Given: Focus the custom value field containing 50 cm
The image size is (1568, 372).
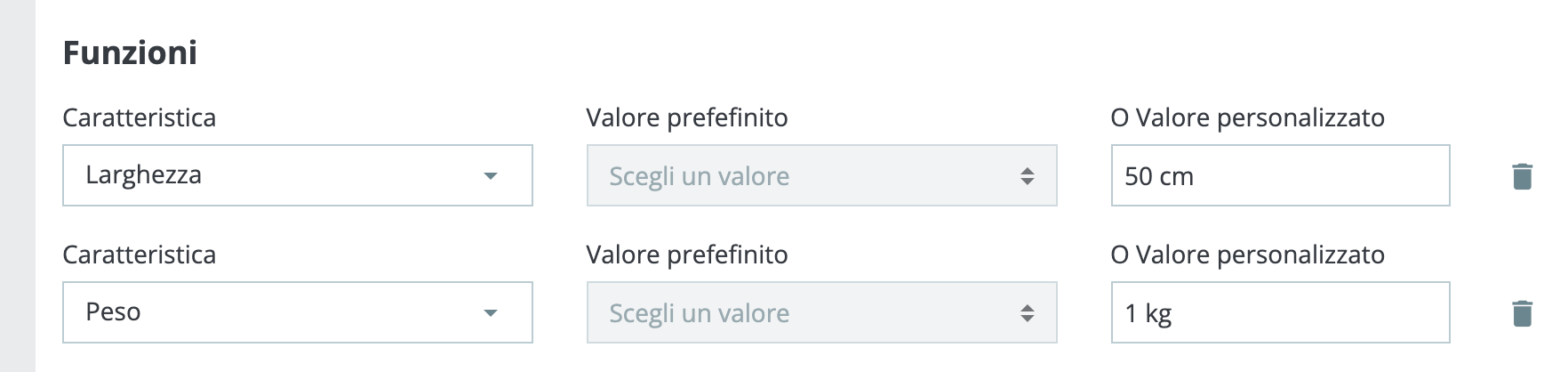Looking at the screenshot, I should pos(1279,175).
